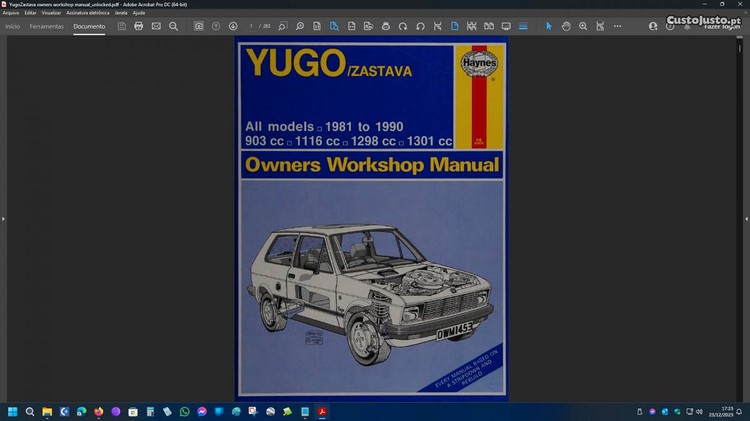The image size is (750, 421).
Task: Open the three-dots more tools menu
Action: click(617, 26)
